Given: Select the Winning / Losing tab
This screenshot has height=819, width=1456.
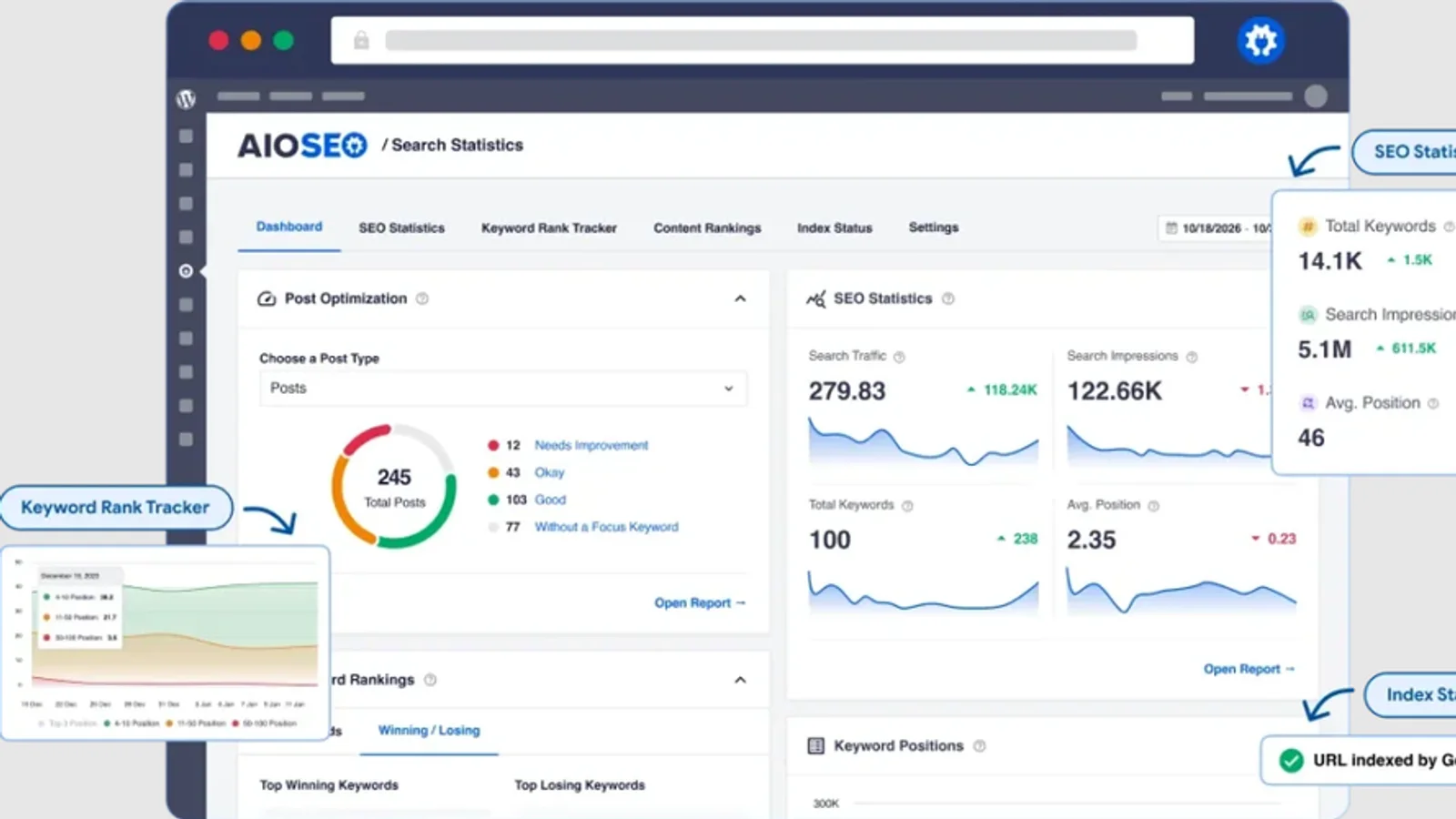Looking at the screenshot, I should point(429,731).
